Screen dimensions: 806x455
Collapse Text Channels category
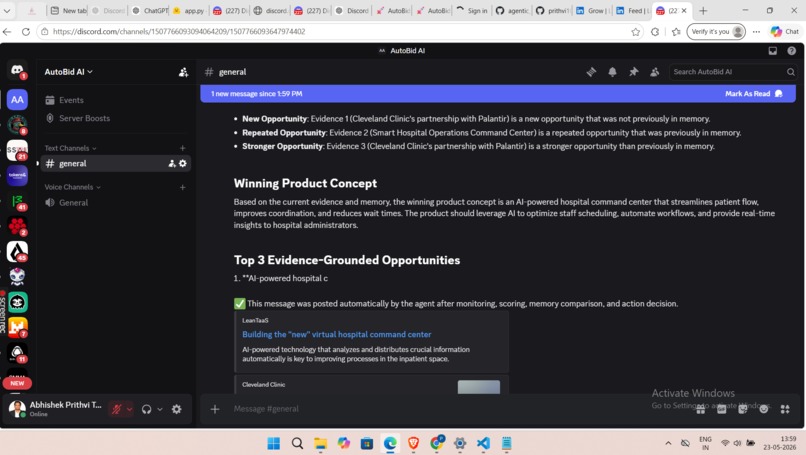(x=70, y=148)
